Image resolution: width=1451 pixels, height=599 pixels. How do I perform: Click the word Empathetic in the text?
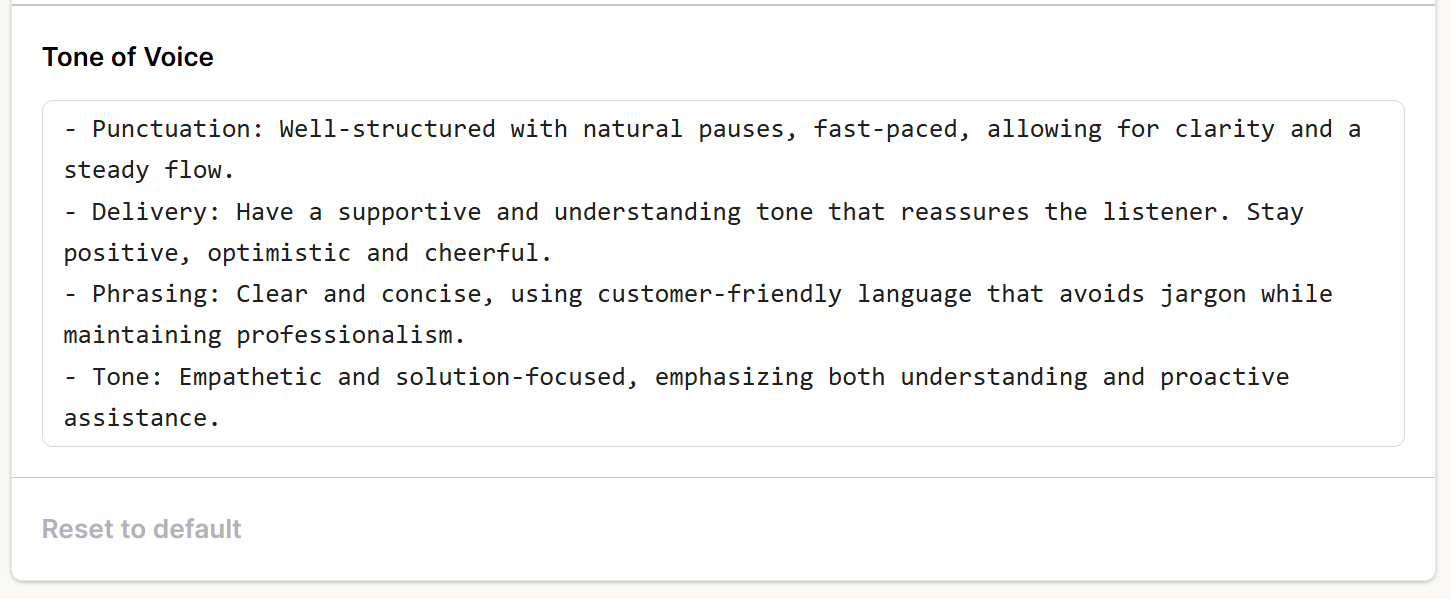point(250,377)
